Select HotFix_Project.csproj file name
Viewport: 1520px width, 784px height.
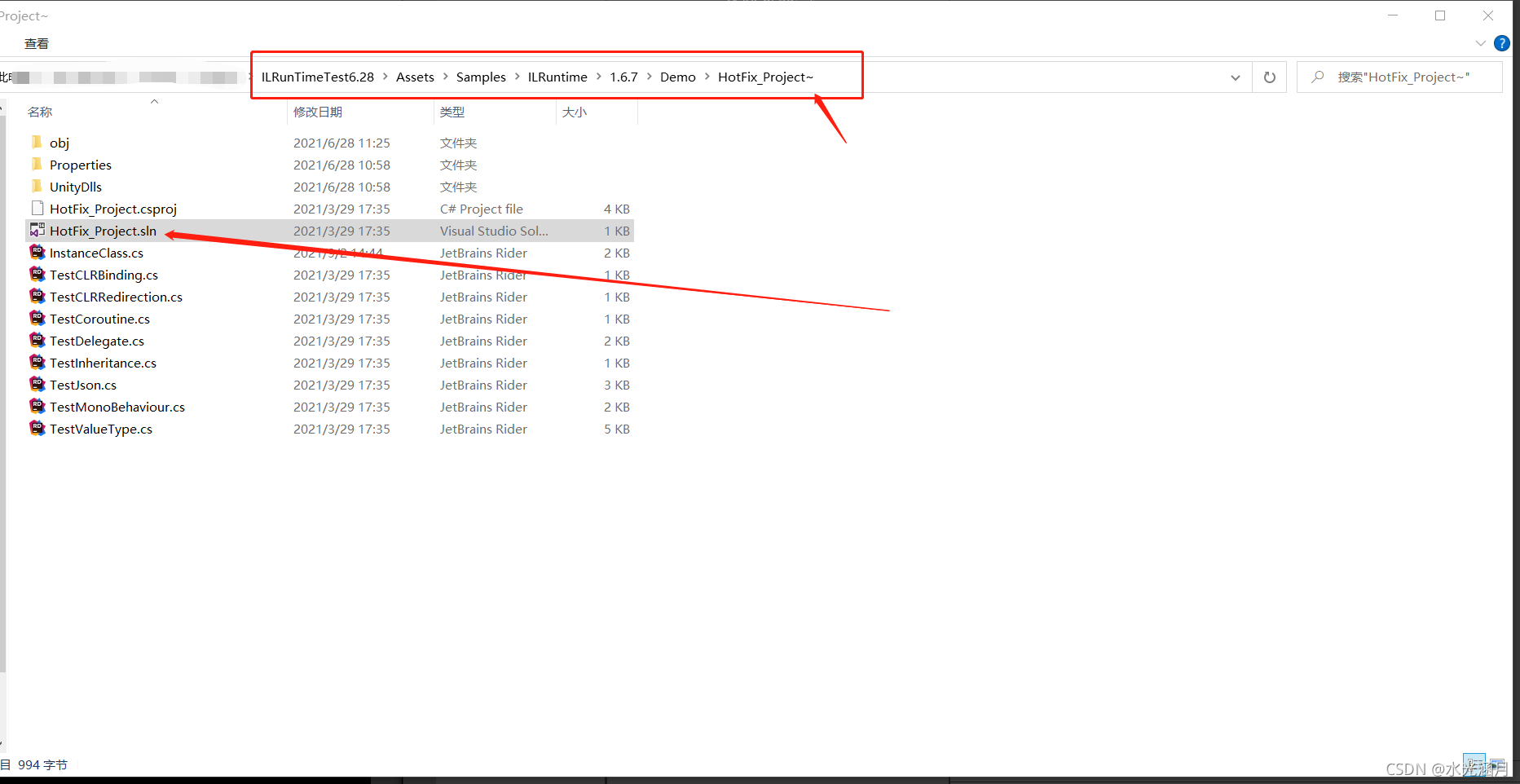113,209
